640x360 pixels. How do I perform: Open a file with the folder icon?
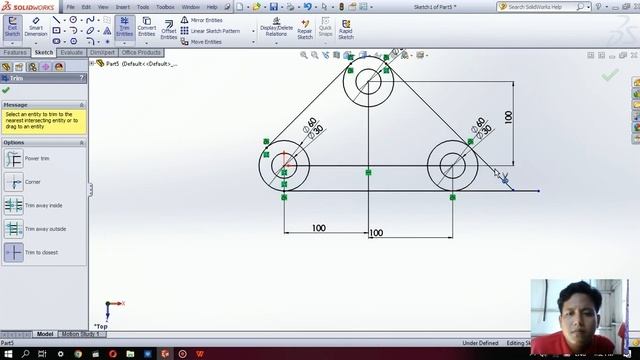pos(256,7)
